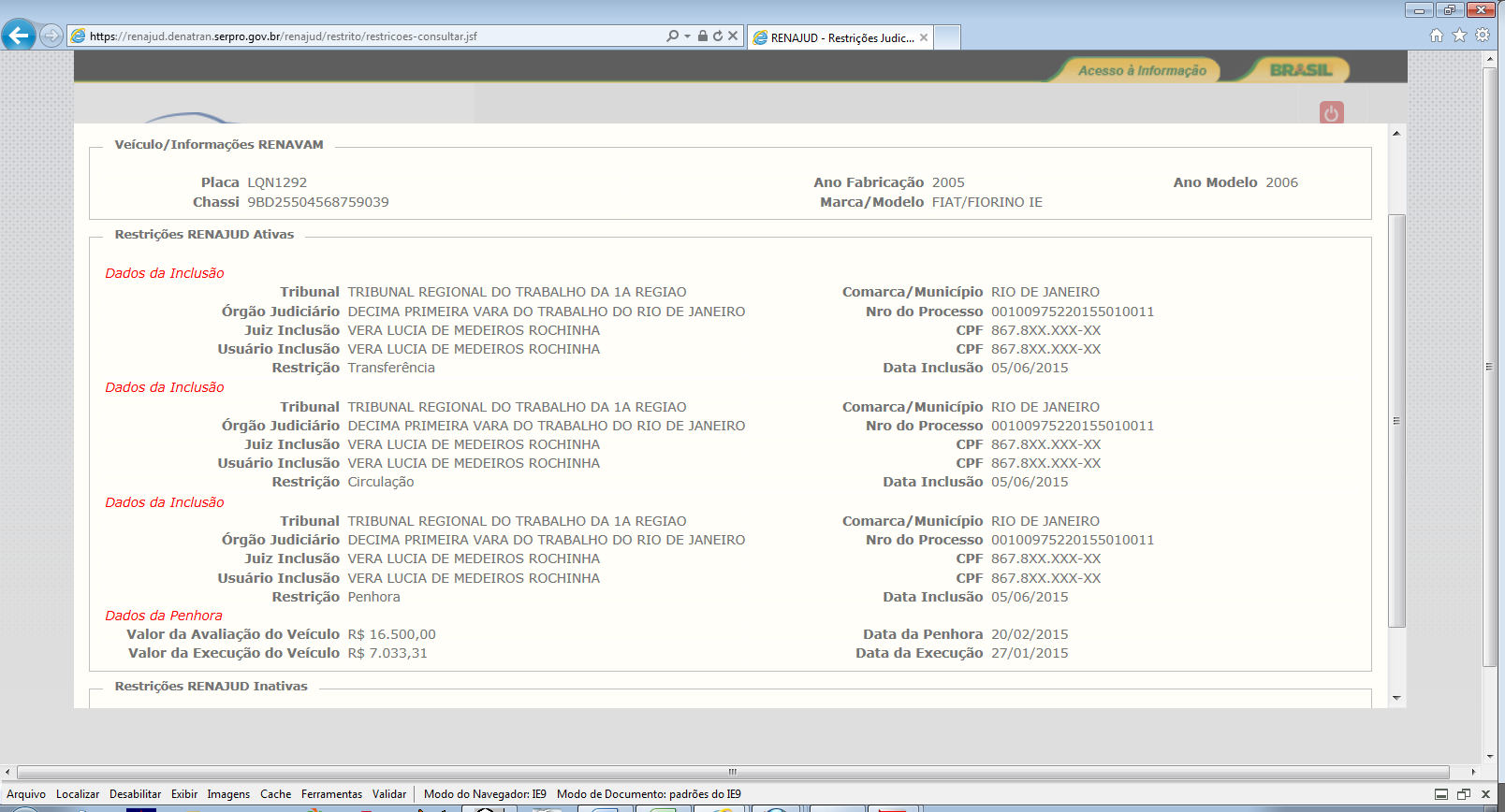
Task: Unpin developer tools into separate window
Action: pyautogui.click(x=1464, y=794)
